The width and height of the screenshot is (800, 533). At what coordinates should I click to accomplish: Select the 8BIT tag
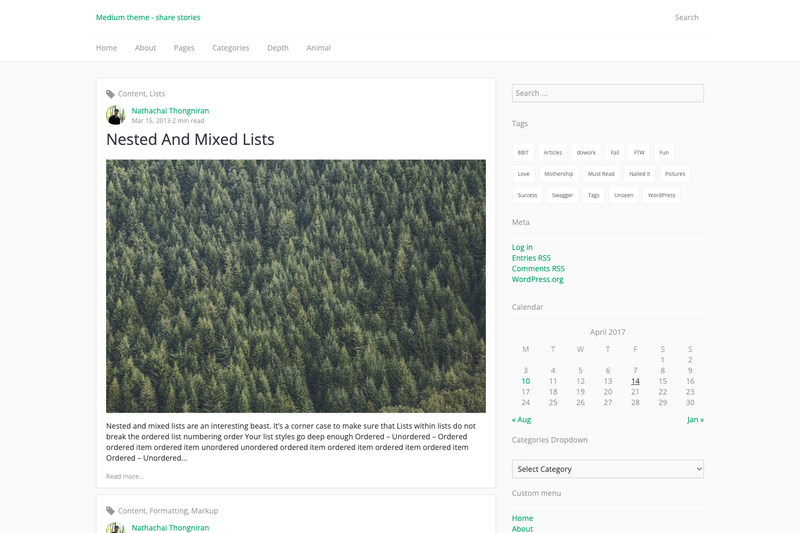[523, 153]
